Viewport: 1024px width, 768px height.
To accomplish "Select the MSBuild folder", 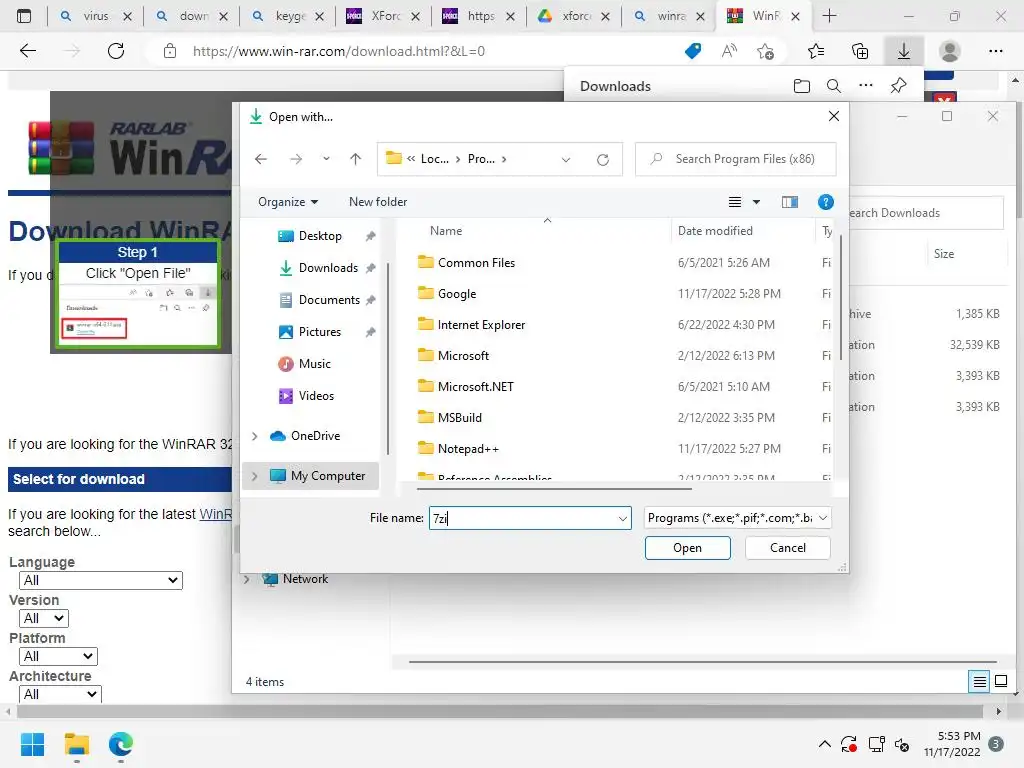I will [x=460, y=417].
